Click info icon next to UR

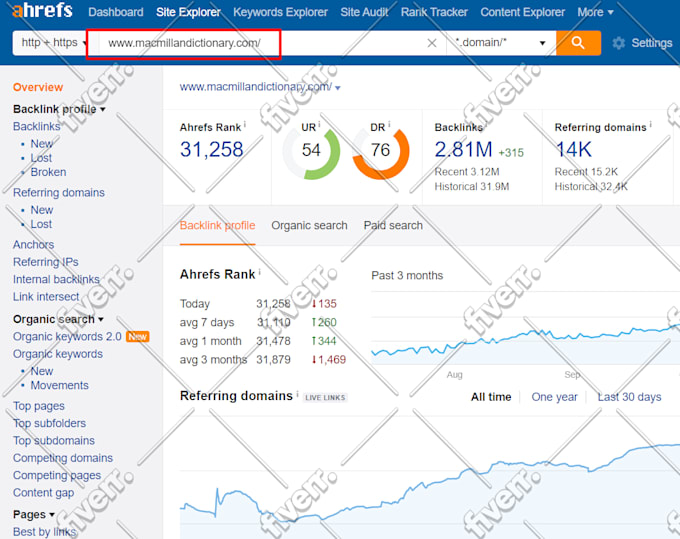tap(319, 125)
